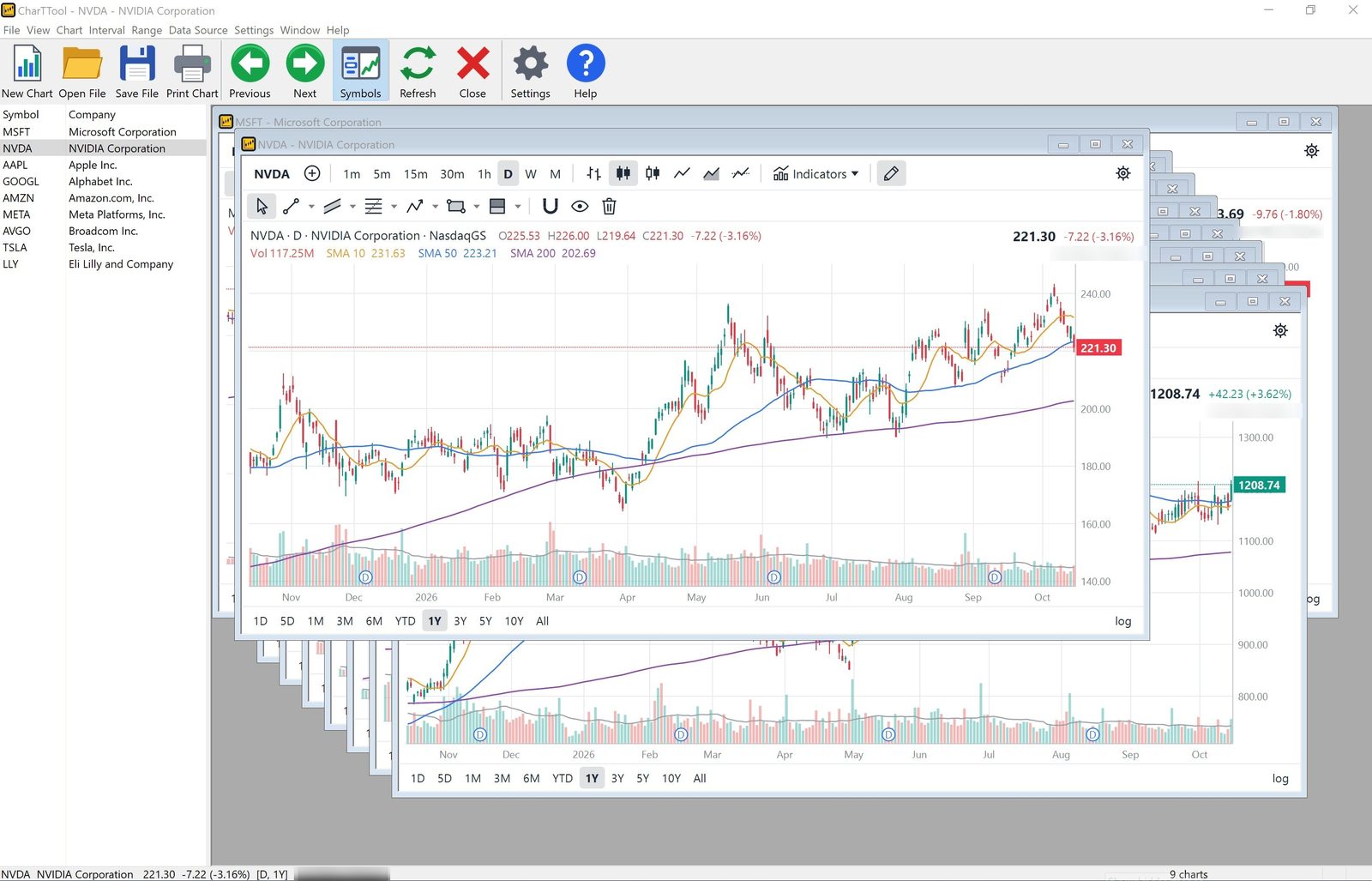
Task: Select the candlestick chart style icon
Action: click(623, 173)
